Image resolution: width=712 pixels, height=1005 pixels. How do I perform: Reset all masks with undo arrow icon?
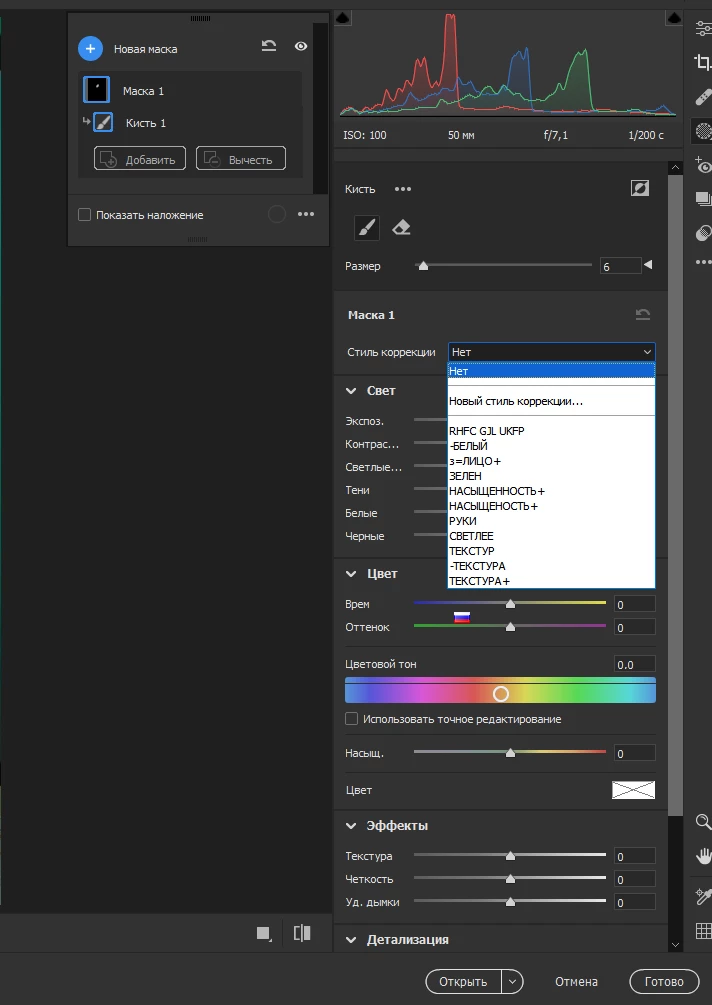point(269,46)
